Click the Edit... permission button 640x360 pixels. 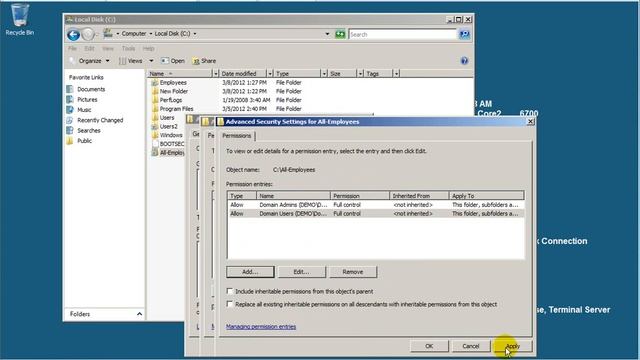pos(302,272)
